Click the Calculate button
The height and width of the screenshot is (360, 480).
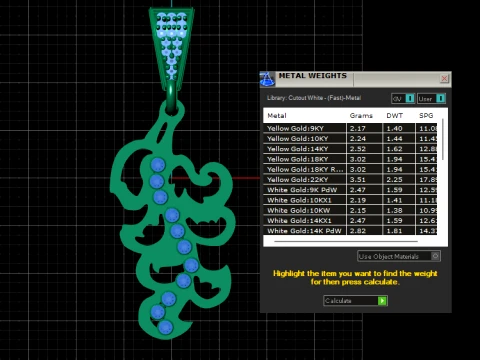pyautogui.click(x=355, y=301)
